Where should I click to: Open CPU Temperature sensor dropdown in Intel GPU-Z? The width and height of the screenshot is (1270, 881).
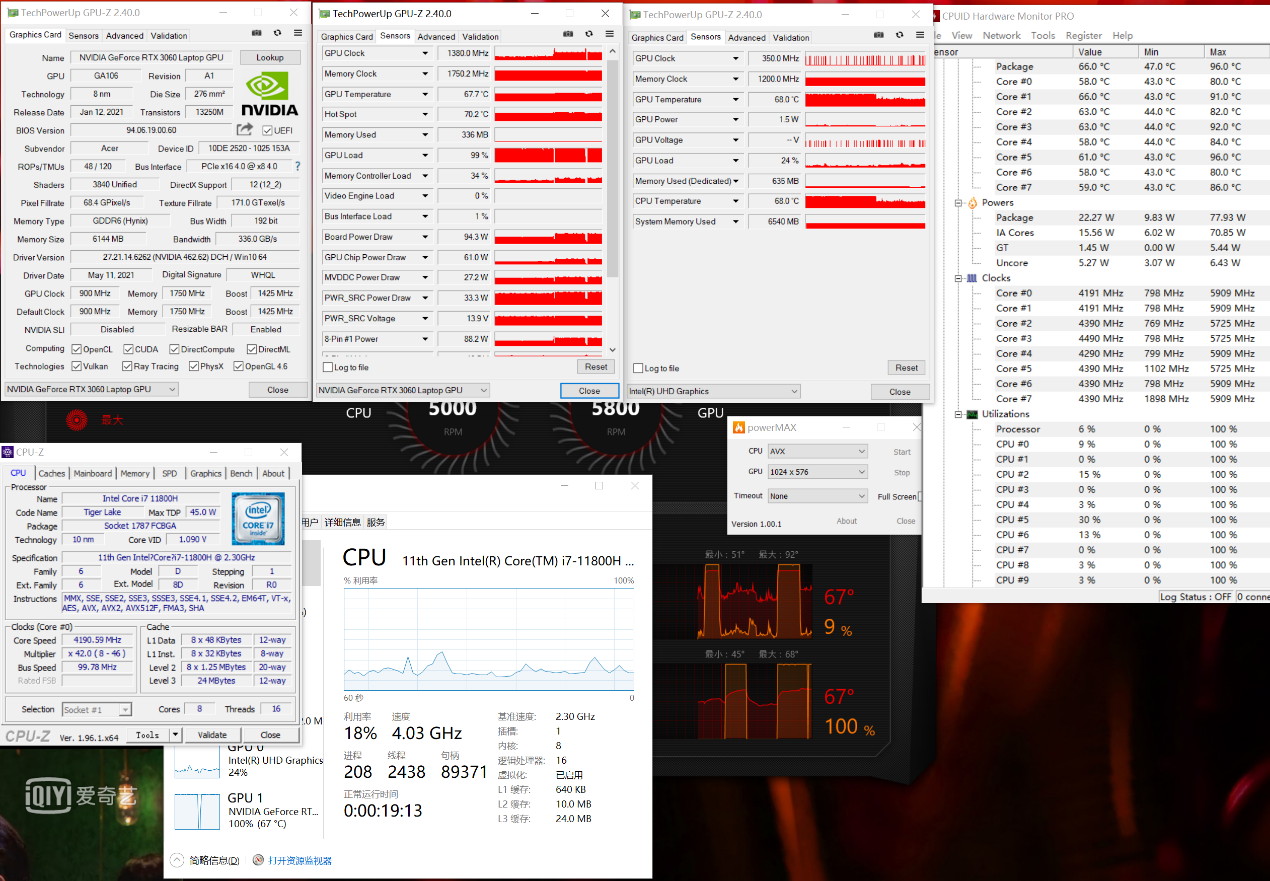click(736, 201)
